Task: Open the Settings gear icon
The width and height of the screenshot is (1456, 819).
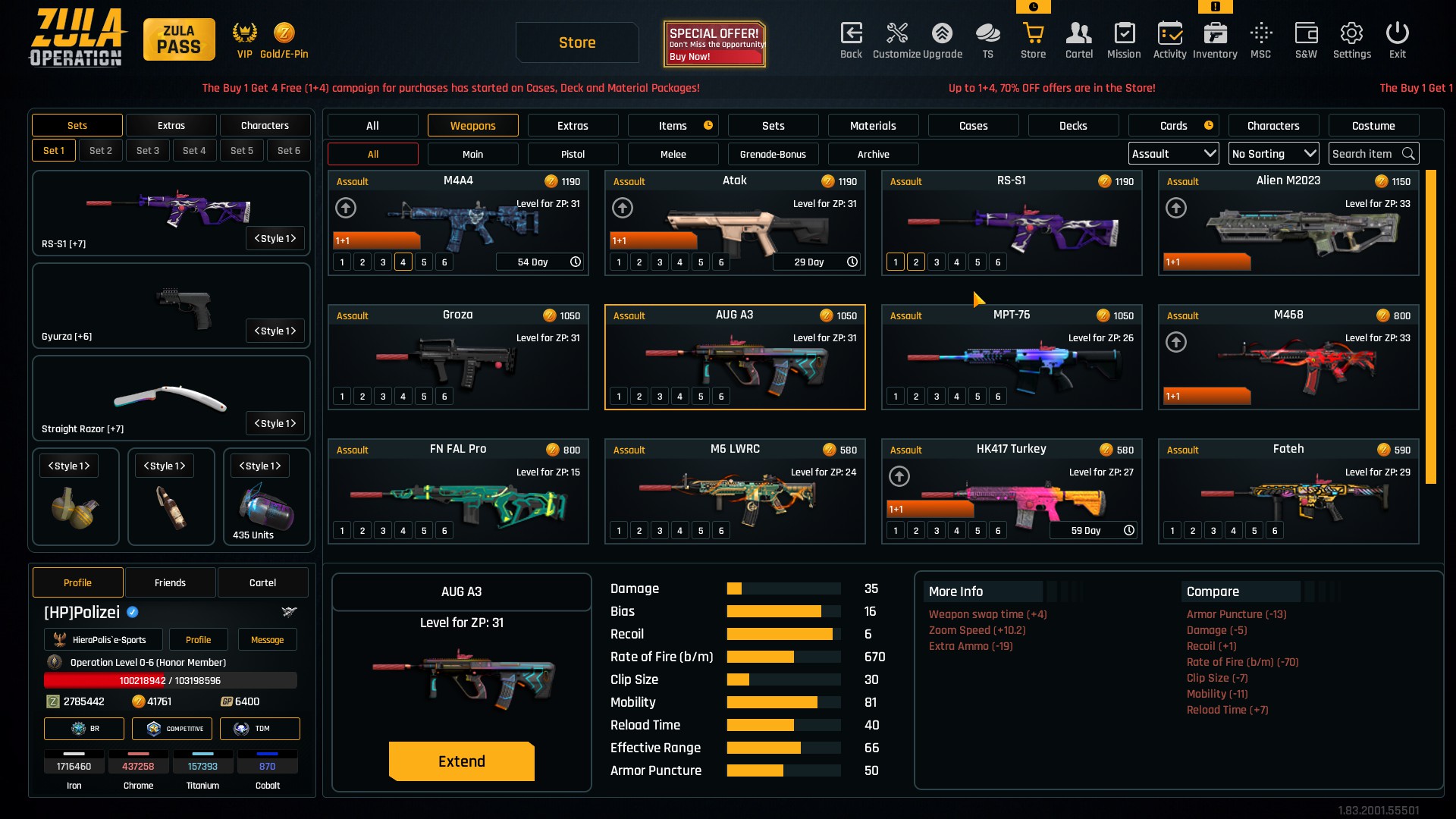Action: tap(1351, 33)
